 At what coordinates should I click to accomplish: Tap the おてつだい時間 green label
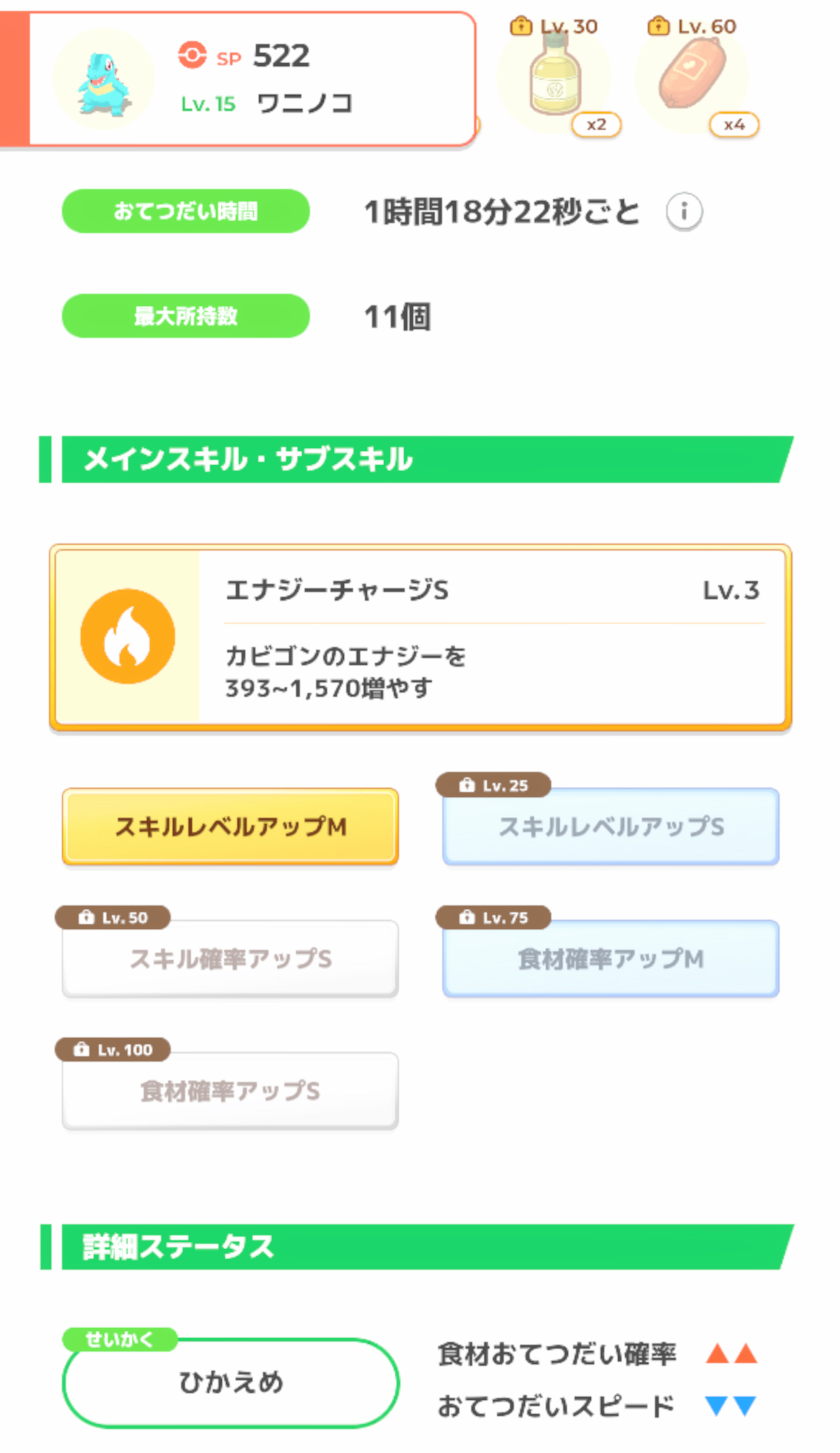point(186,211)
